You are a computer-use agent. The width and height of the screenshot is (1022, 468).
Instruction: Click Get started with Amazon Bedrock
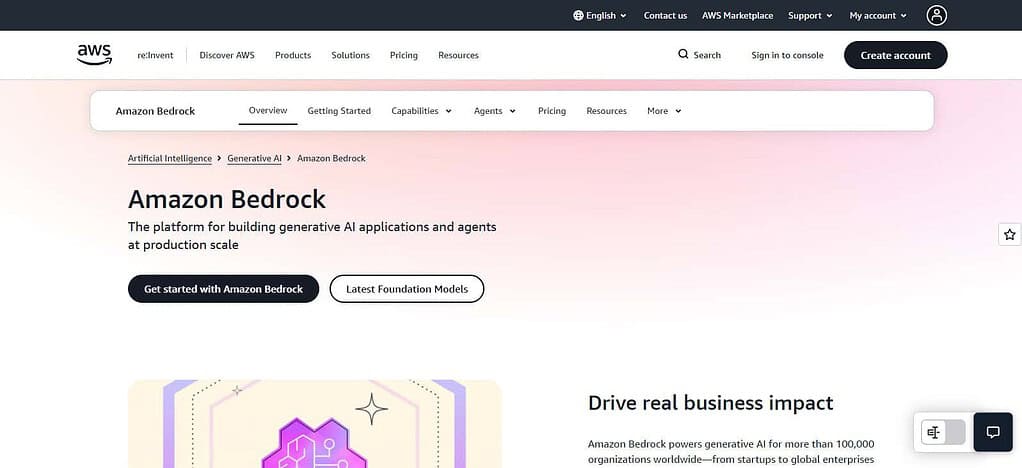pos(223,289)
